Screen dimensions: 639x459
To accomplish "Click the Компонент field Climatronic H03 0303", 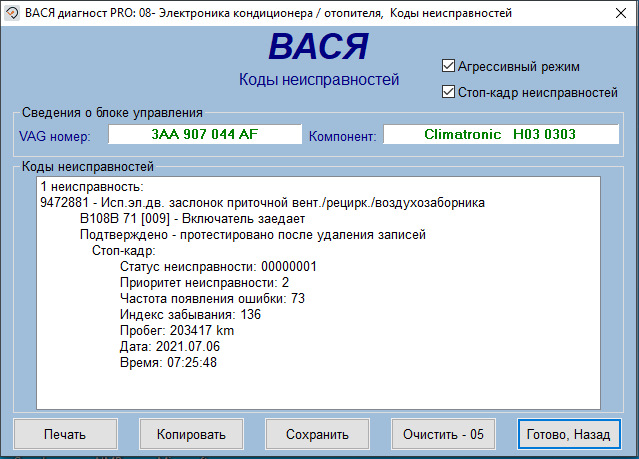I will pos(501,134).
